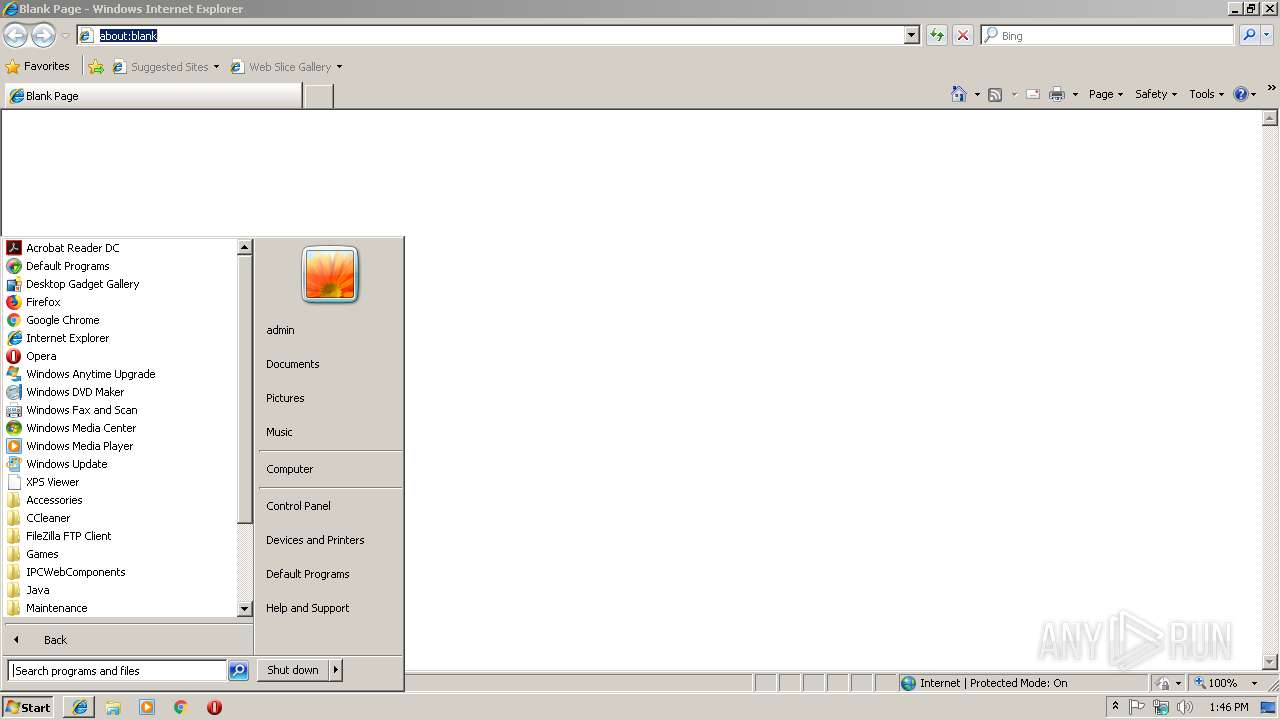1280x720 pixels.
Task: Open Control Panel from Start menu
Action: click(x=298, y=506)
